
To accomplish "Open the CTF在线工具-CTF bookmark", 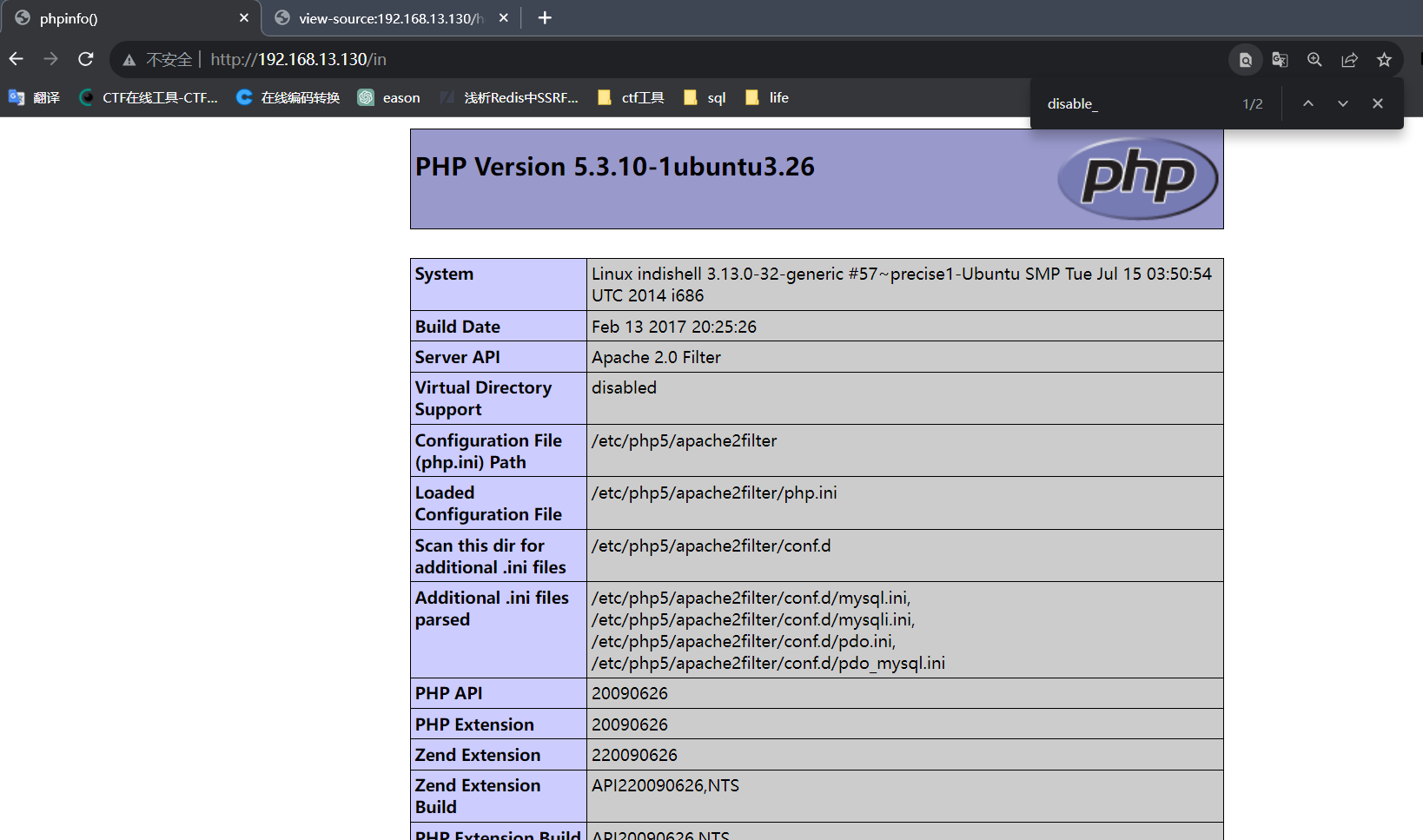I will 148,97.
